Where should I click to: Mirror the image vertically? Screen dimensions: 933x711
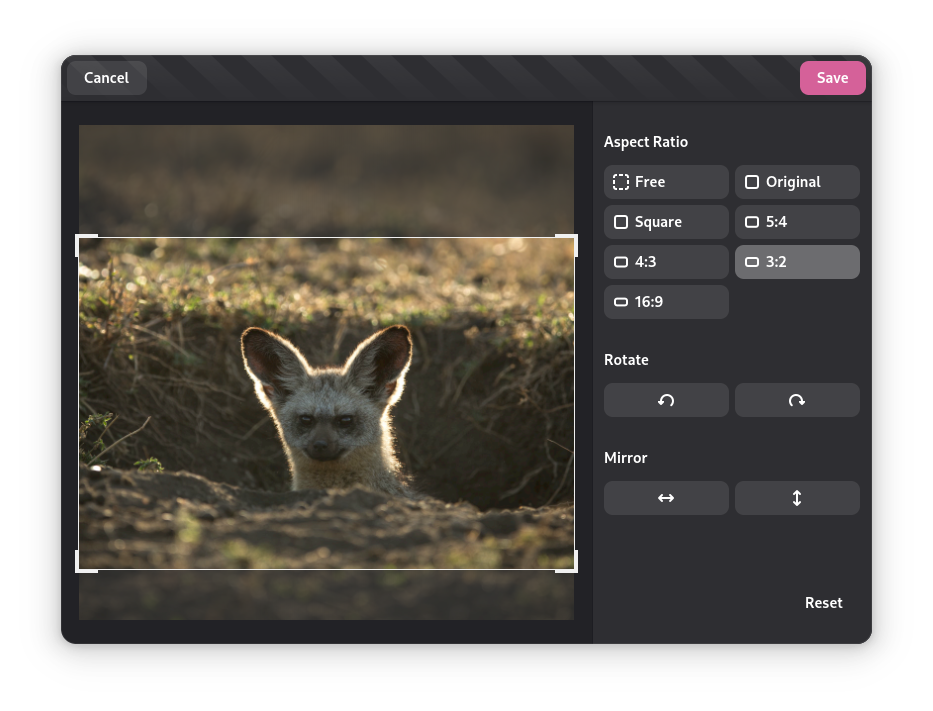click(797, 497)
